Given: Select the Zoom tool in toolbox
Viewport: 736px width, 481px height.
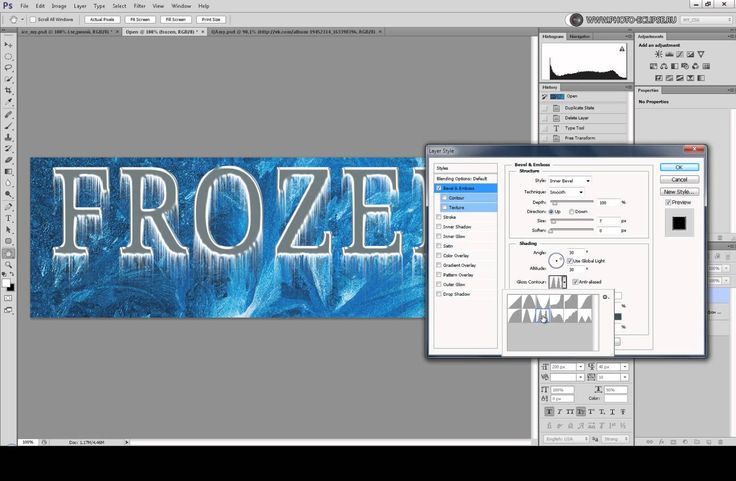Looking at the screenshot, I should tap(8, 265).
